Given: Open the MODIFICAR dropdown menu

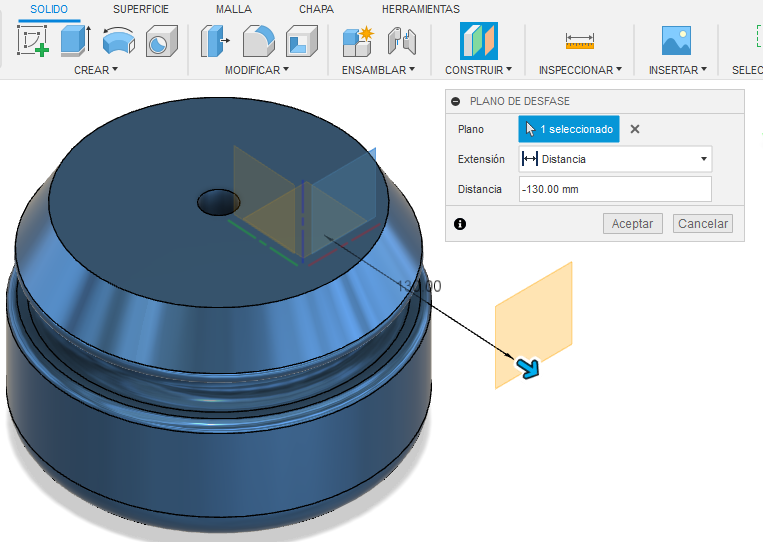Looking at the screenshot, I should pyautogui.click(x=257, y=70).
